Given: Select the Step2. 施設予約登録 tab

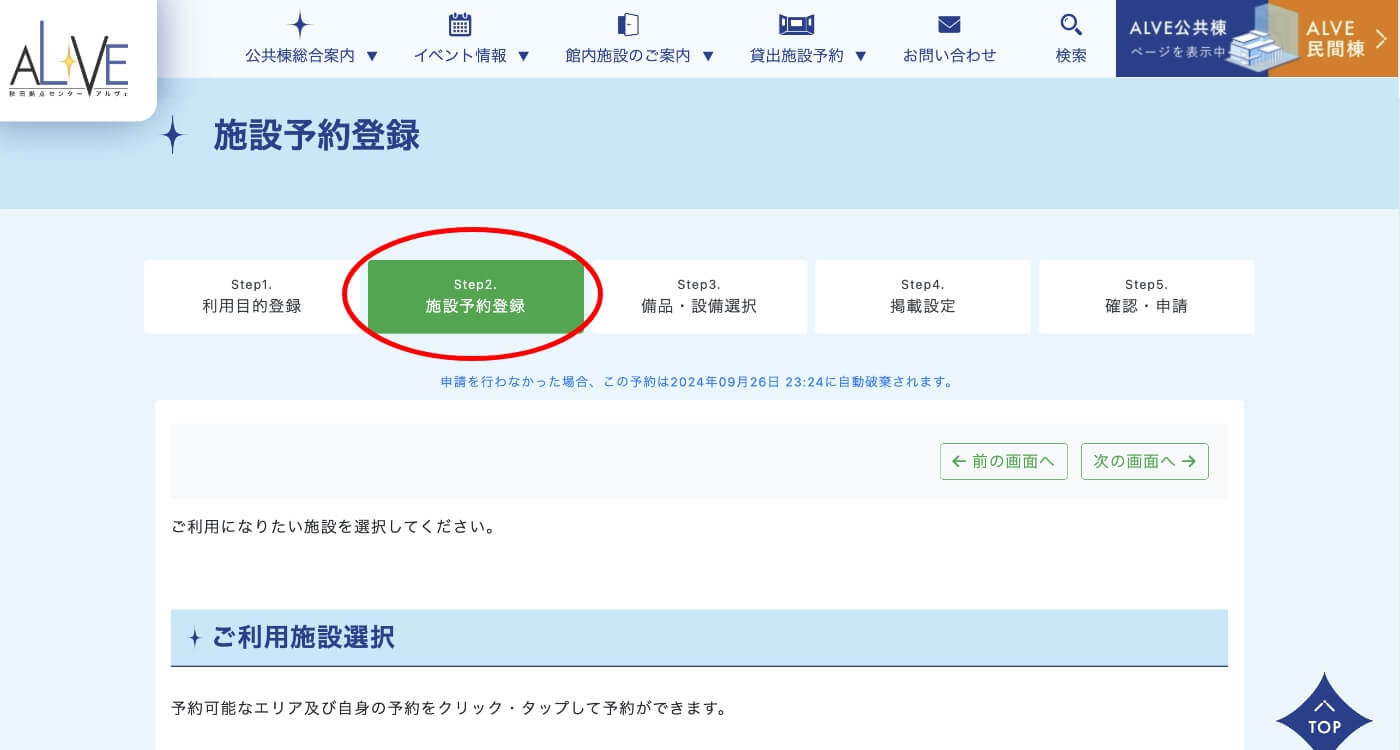Looking at the screenshot, I should click(x=475, y=297).
